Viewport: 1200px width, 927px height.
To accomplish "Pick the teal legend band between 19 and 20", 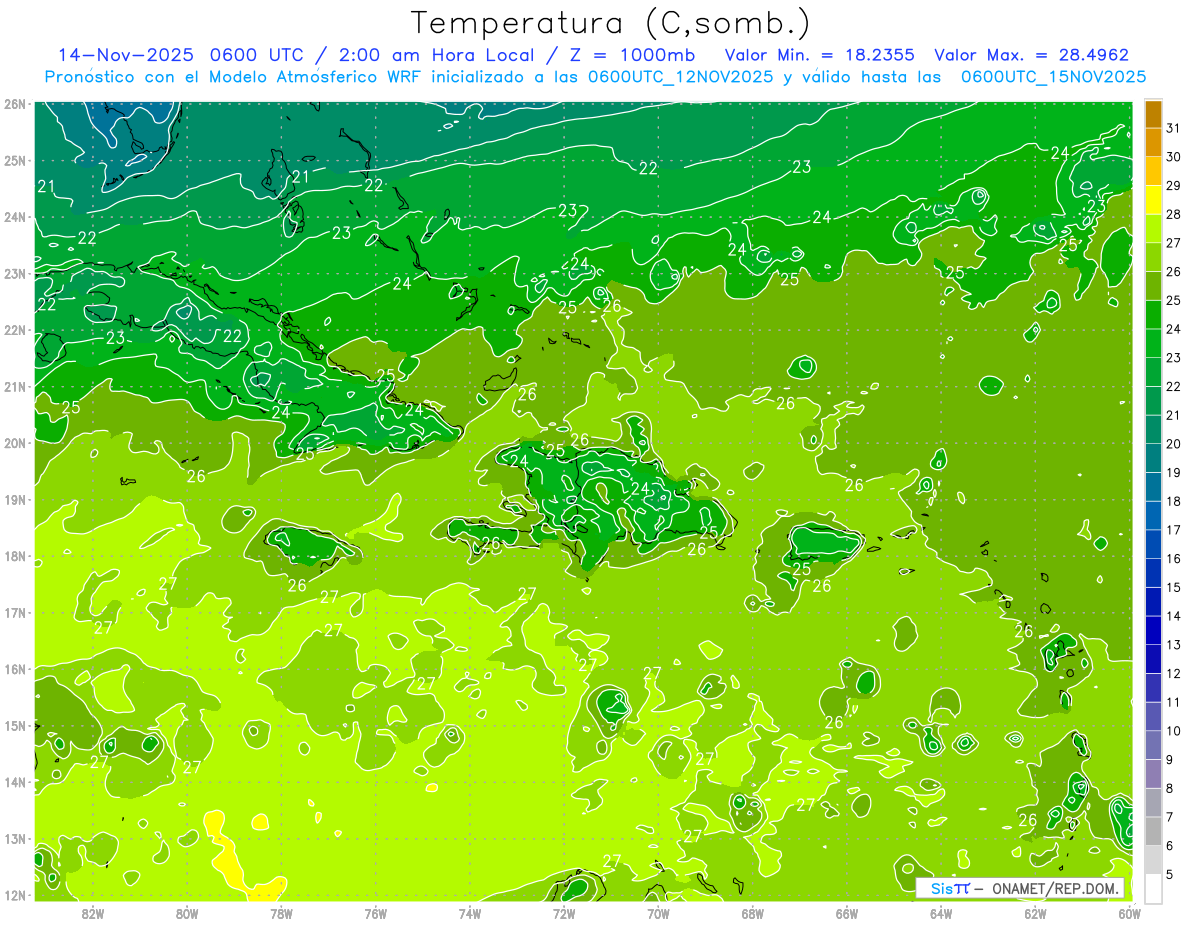I will click(1153, 458).
